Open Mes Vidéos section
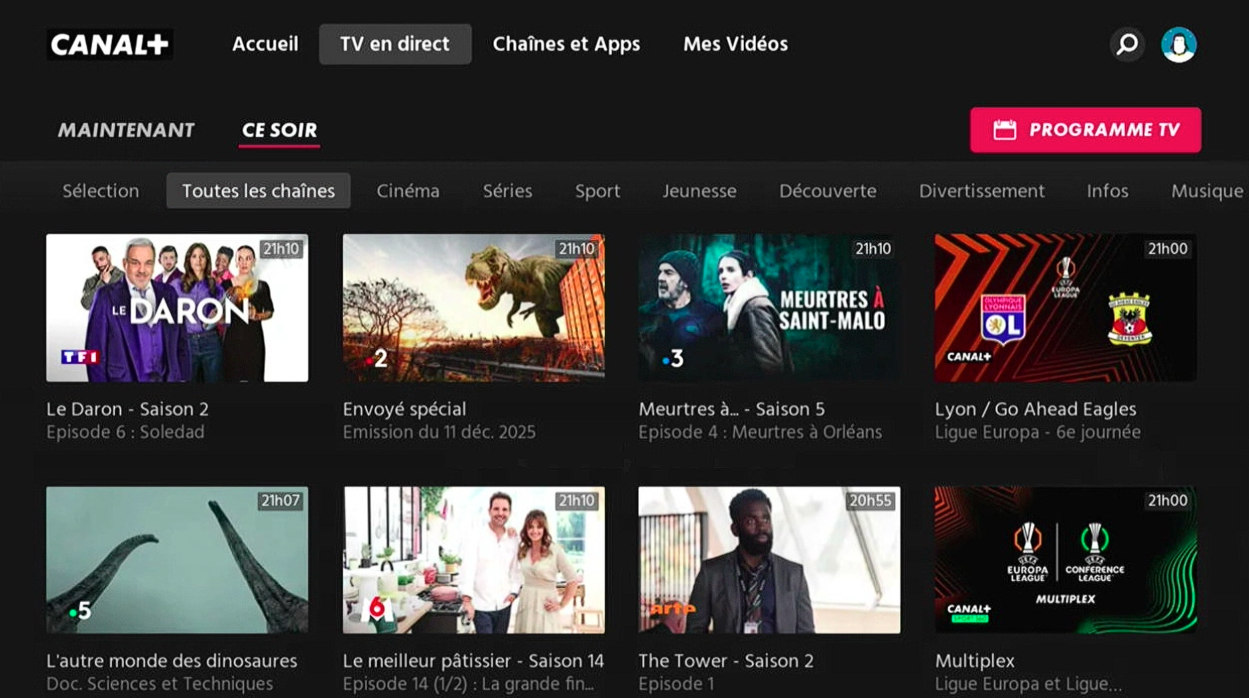The width and height of the screenshot is (1249, 698). pyautogui.click(x=735, y=44)
